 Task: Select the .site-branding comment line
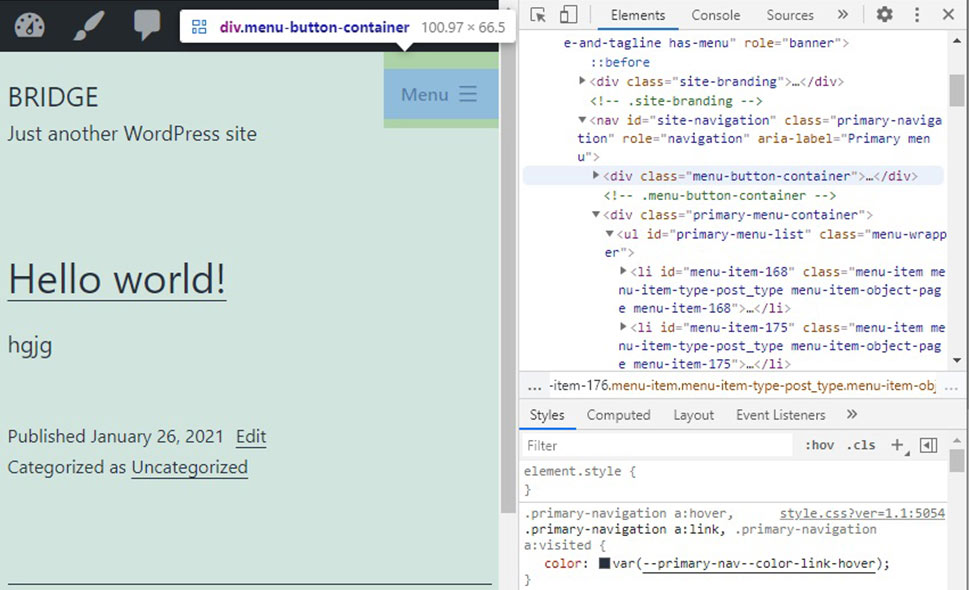676,101
